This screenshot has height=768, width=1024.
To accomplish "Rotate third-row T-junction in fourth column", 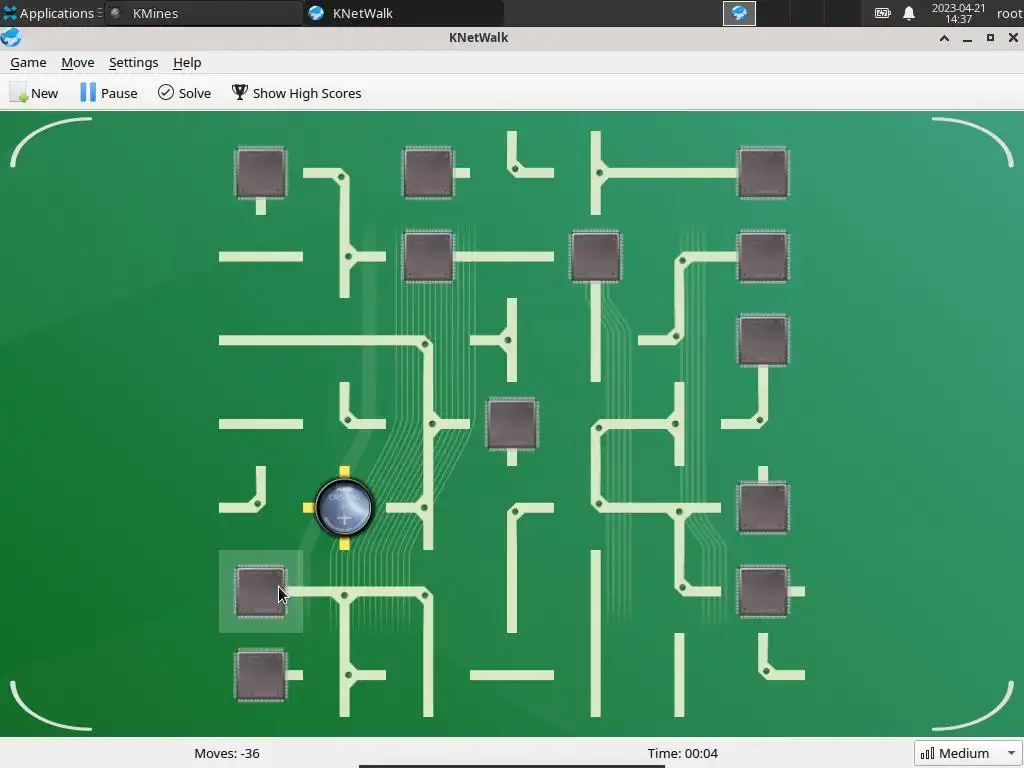I will [511, 340].
